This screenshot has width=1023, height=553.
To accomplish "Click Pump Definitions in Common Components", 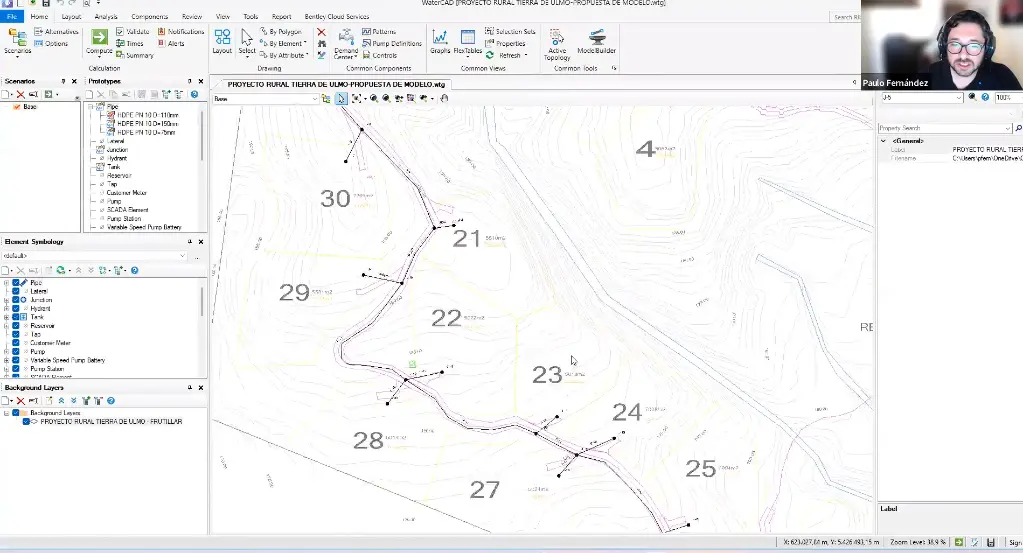I will point(392,44).
